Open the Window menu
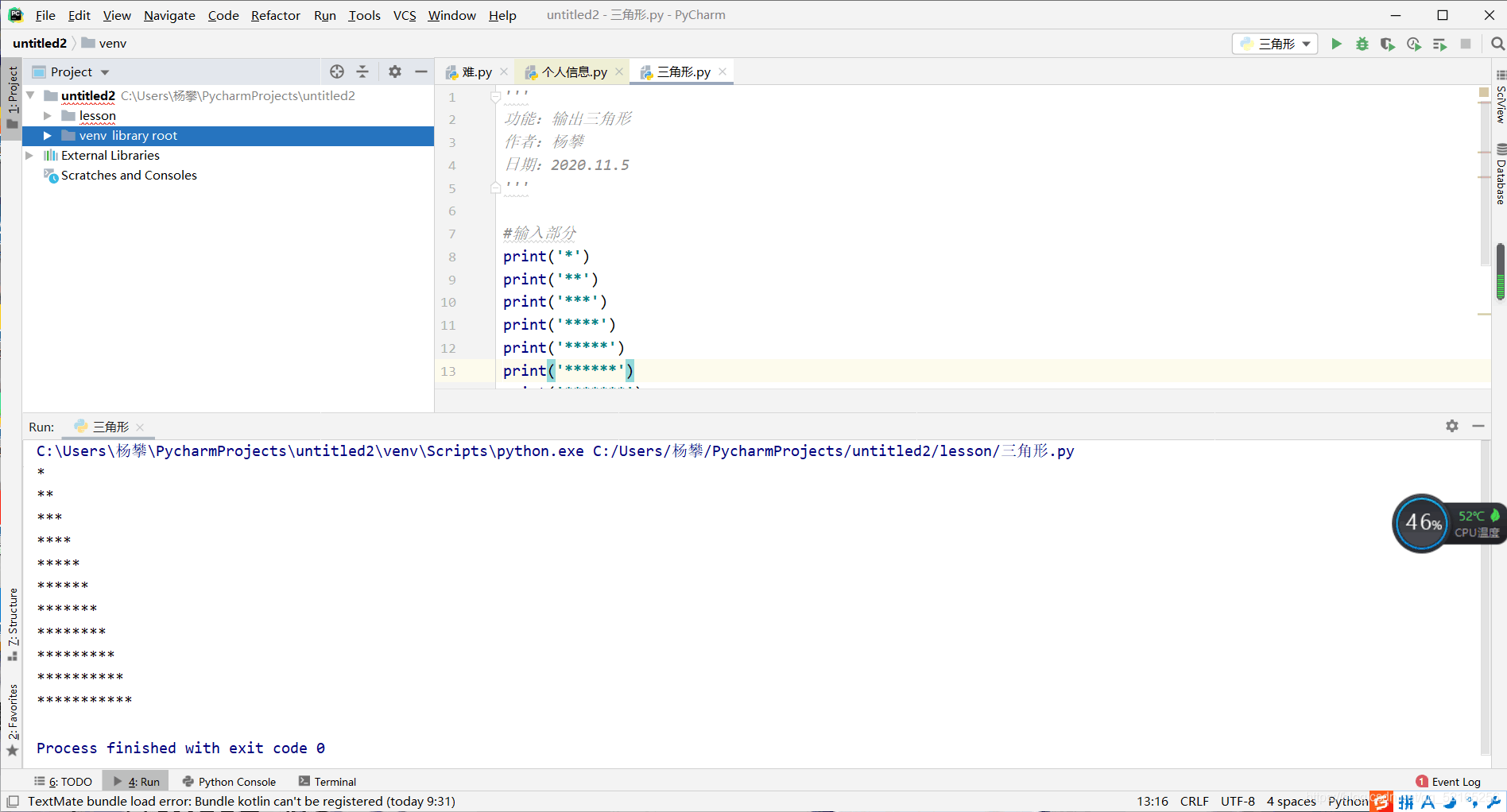 451,15
